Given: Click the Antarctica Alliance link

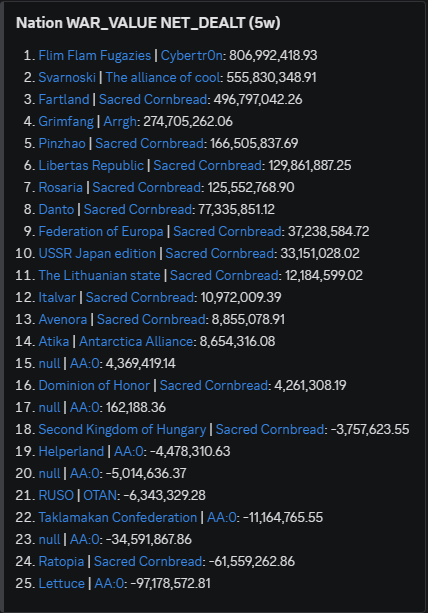Looking at the screenshot, I should (x=136, y=341).
